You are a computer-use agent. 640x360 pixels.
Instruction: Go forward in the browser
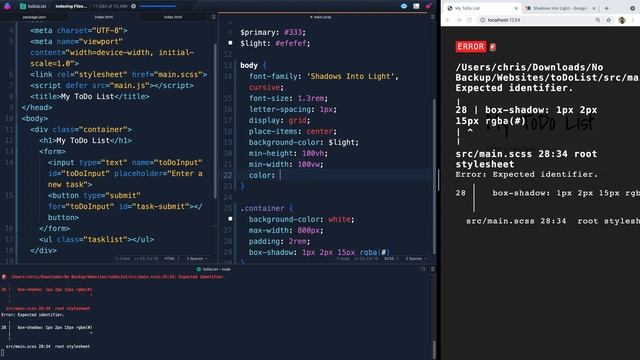pyautogui.click(x=459, y=20)
